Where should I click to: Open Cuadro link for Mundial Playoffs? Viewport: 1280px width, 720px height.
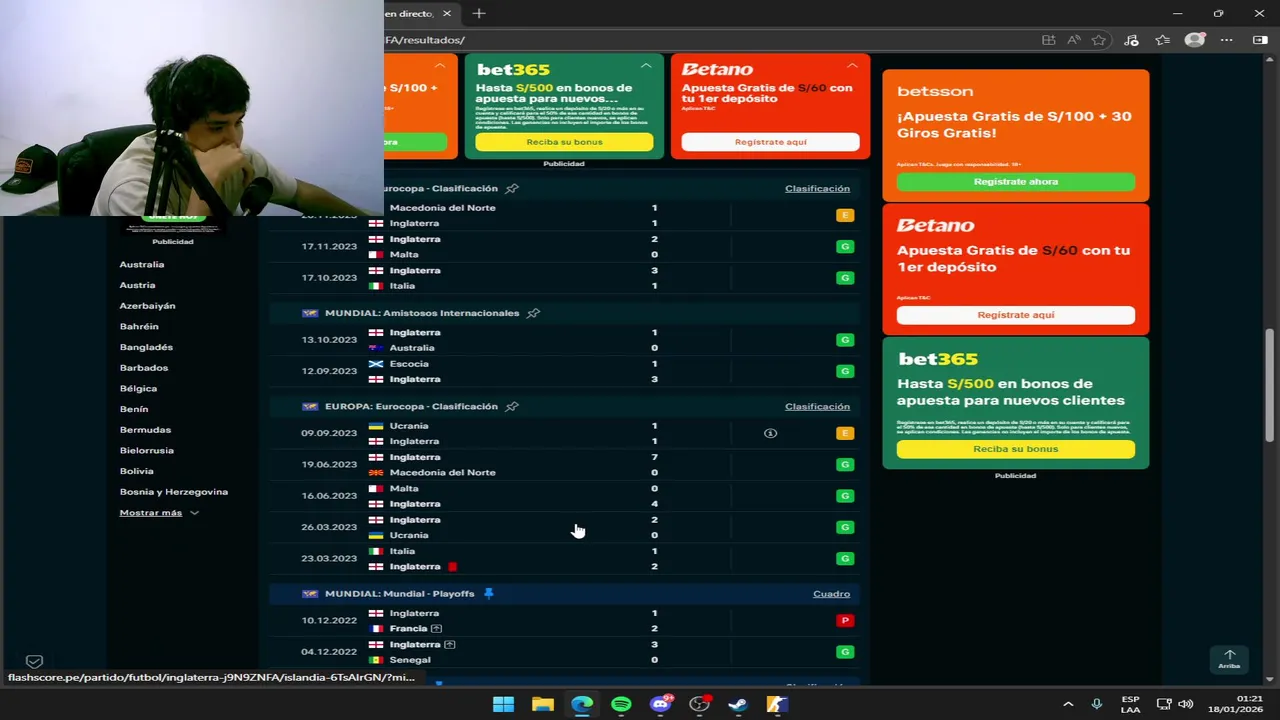click(831, 594)
